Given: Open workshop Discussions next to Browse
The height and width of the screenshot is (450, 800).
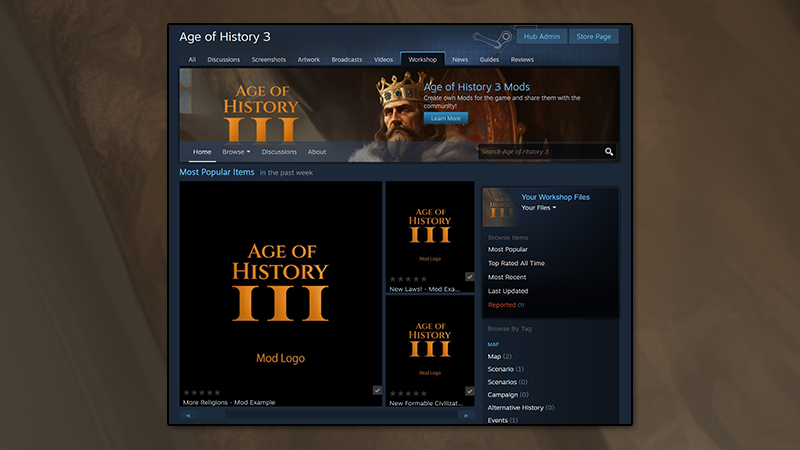Looking at the screenshot, I should pyautogui.click(x=279, y=152).
